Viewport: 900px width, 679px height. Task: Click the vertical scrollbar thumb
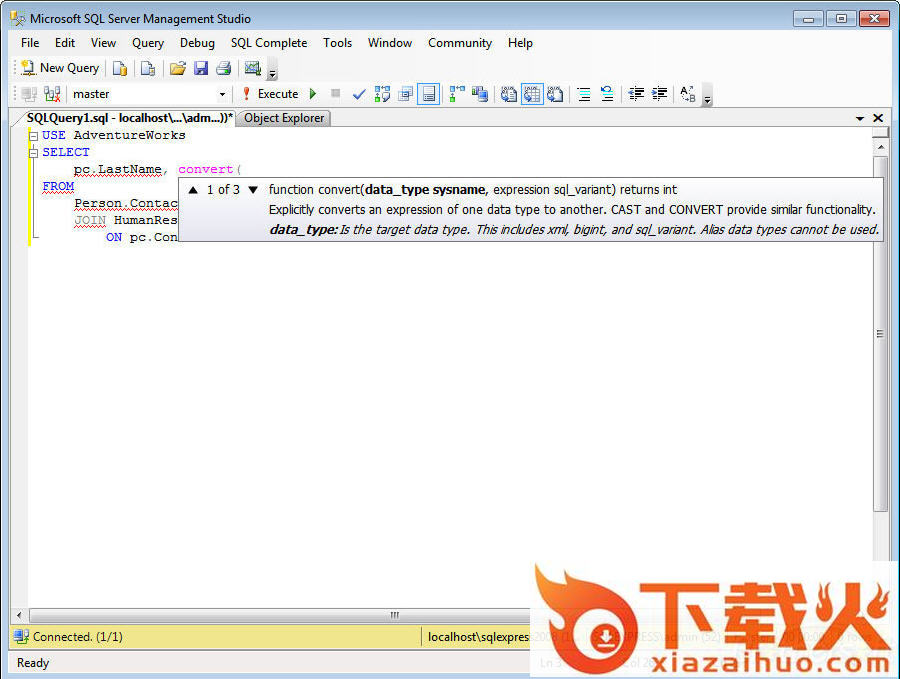[880, 333]
